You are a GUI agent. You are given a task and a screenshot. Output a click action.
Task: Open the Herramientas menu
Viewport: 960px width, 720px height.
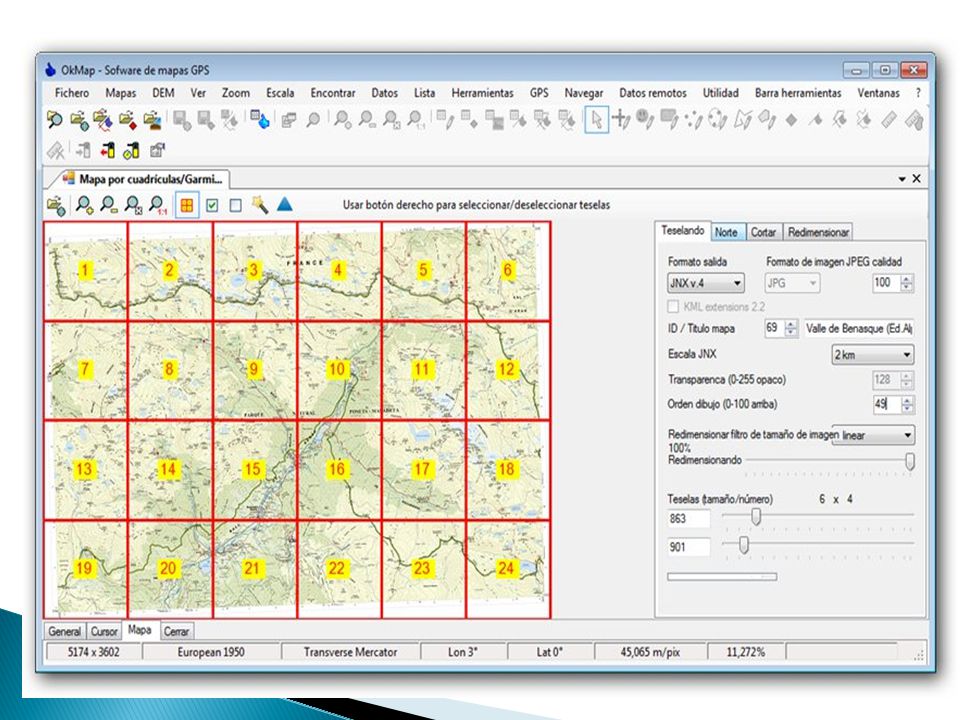click(x=482, y=93)
